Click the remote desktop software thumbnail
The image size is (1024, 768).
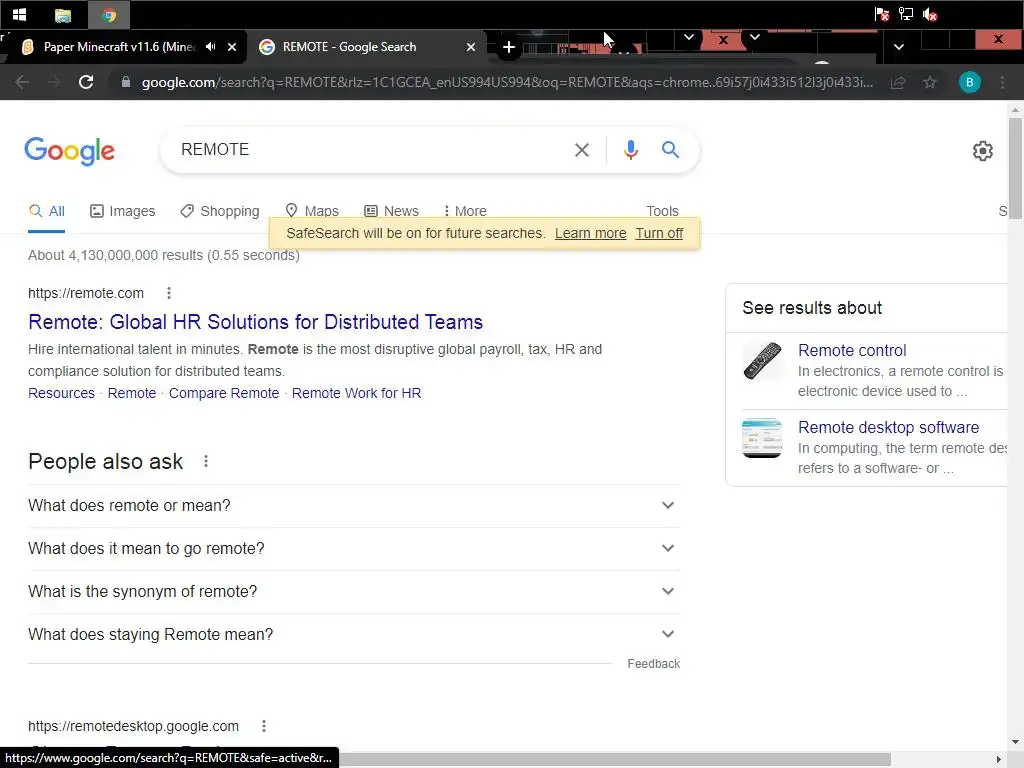(x=762, y=438)
